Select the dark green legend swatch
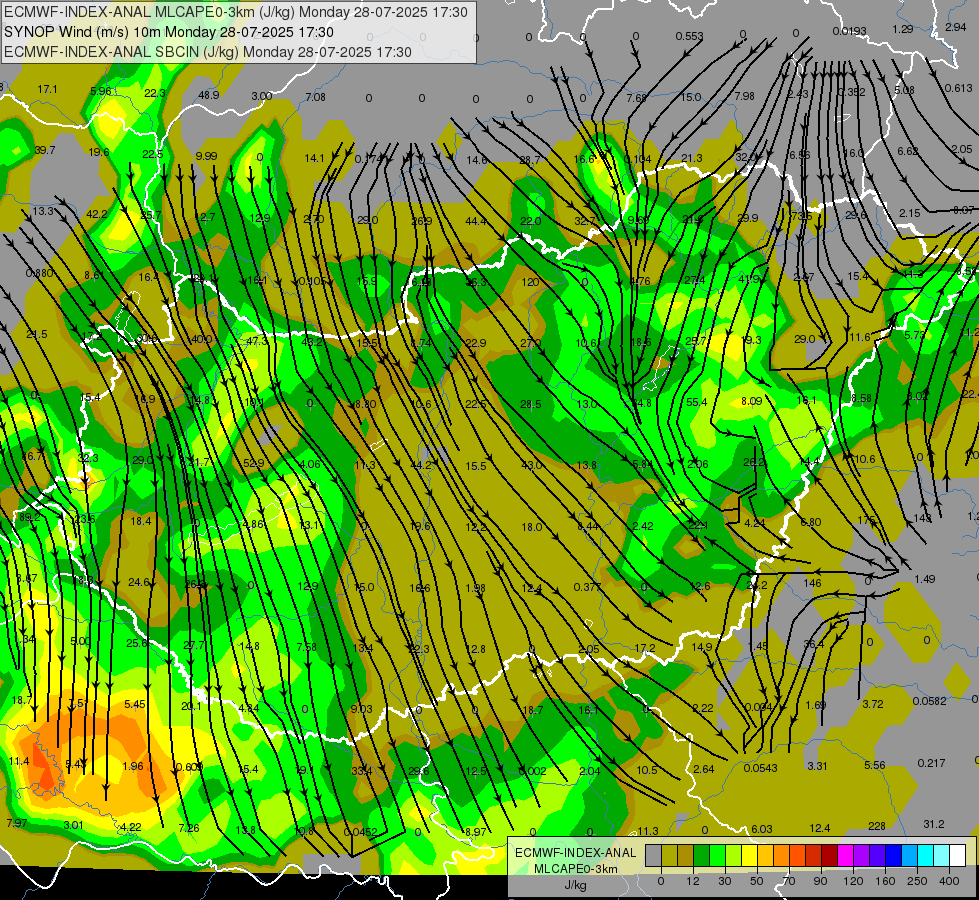979x900 pixels. 702,855
